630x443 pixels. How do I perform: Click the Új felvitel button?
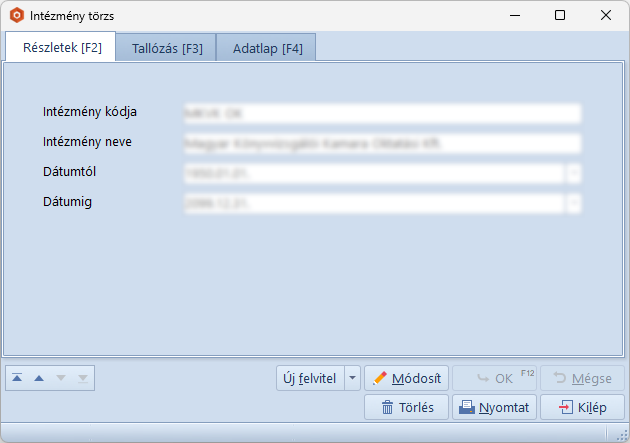(310, 378)
